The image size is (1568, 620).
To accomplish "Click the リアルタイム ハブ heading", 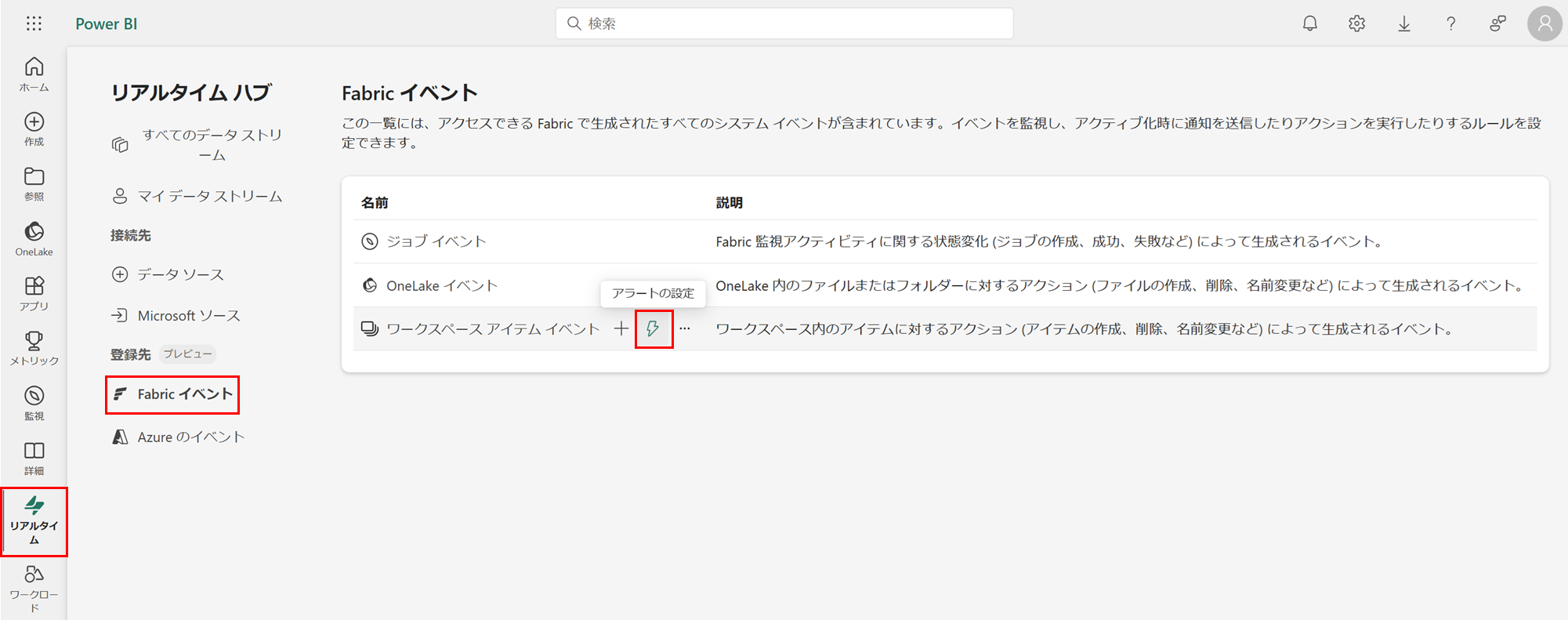I will [x=190, y=92].
